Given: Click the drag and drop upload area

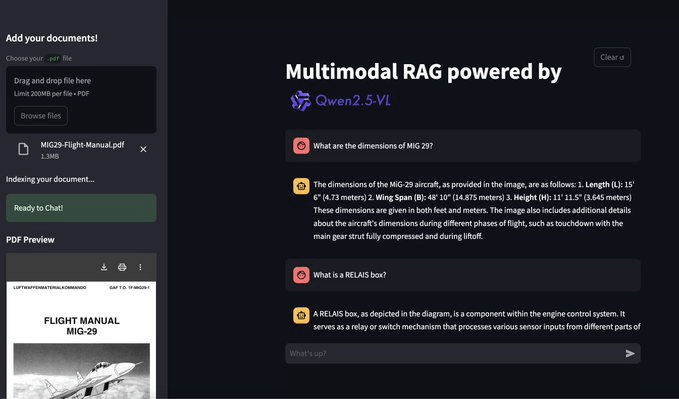Looking at the screenshot, I should pos(81,100).
